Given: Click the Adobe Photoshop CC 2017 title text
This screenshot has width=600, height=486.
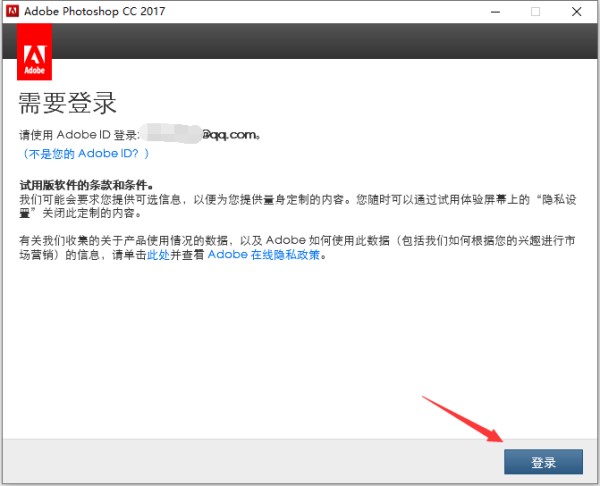Looking at the screenshot, I should (98, 11).
